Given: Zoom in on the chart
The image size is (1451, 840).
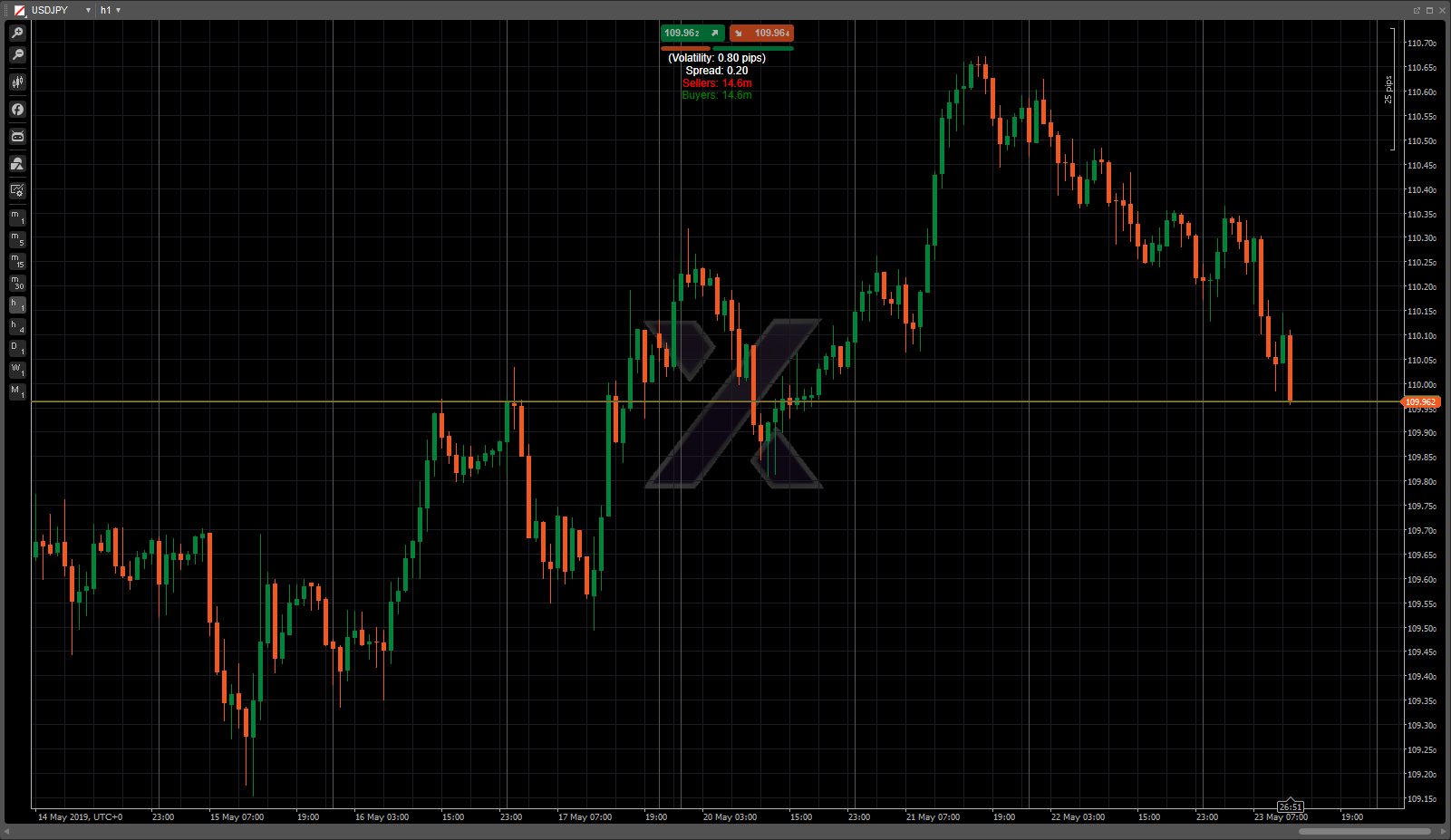Looking at the screenshot, I should click(x=17, y=33).
